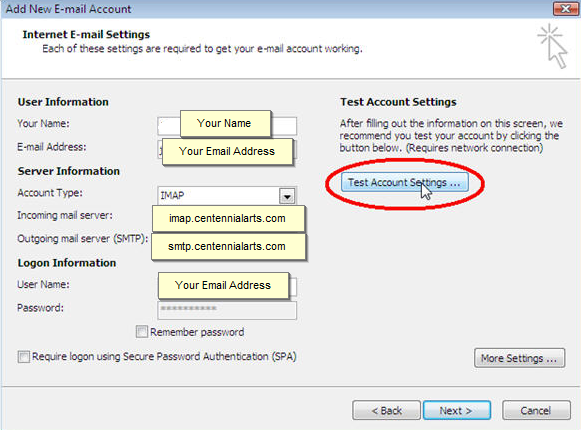This screenshot has height=430, width=581.
Task: Click the Test Account Settings button
Action: (x=405, y=182)
